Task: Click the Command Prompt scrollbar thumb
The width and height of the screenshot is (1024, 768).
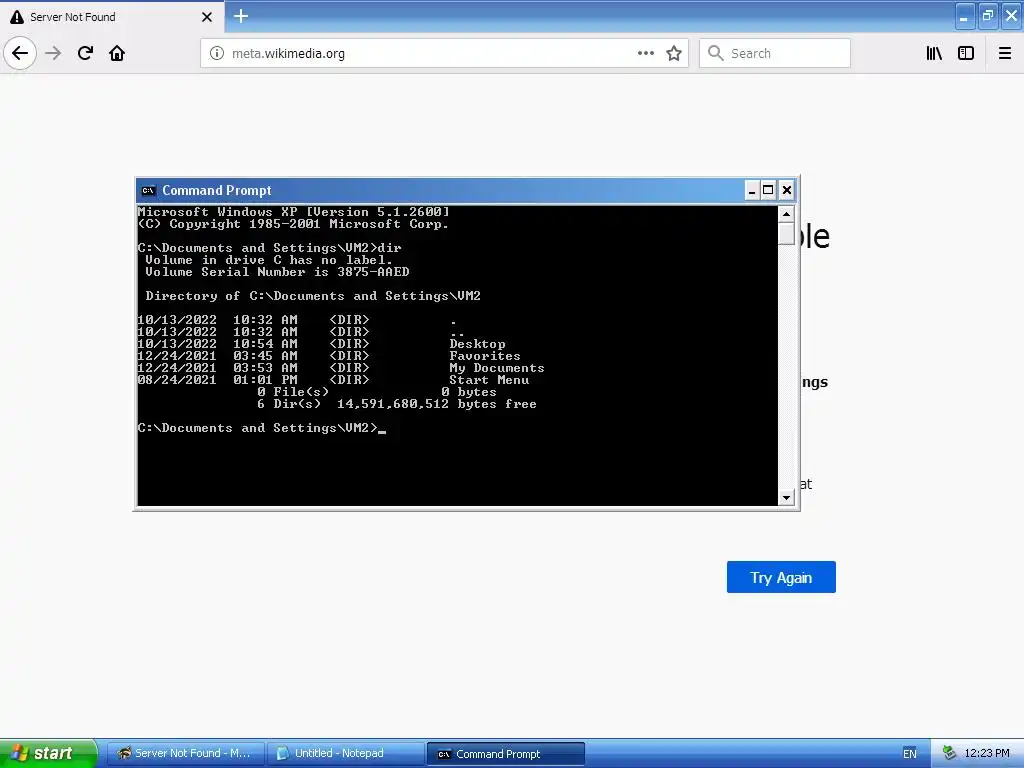Action: coord(786,233)
